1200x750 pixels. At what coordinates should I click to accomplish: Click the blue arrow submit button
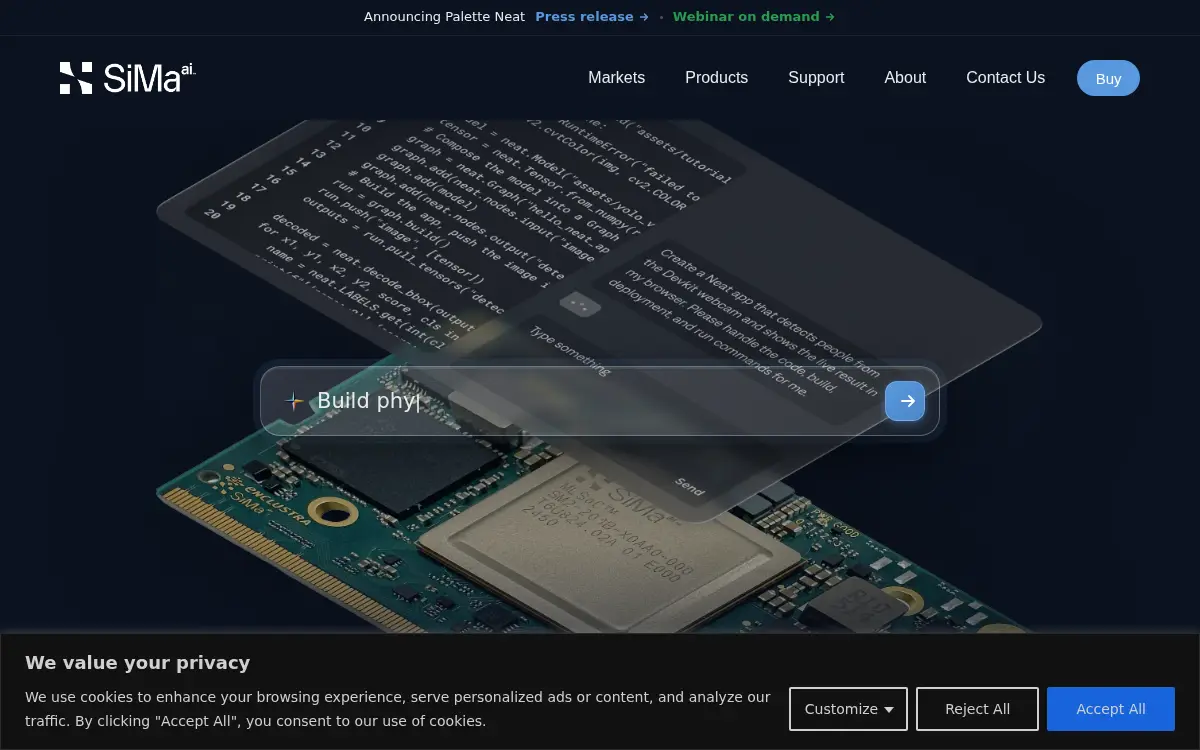(905, 401)
